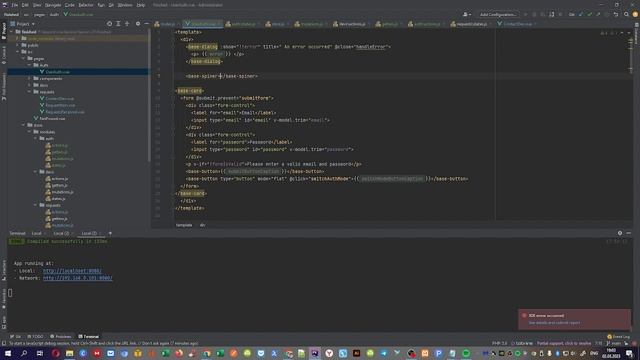640x360 pixels.
Task: Click div breadcrumb below editor
Action: tap(202, 225)
